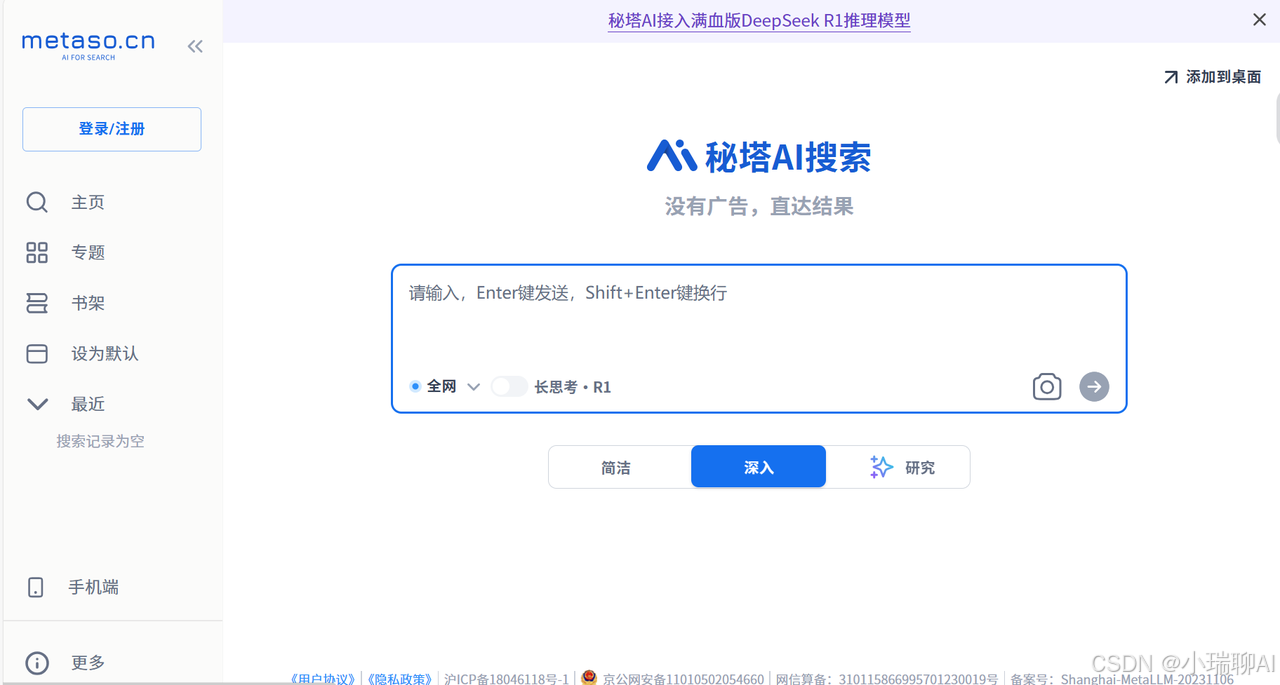
Task: Toggle the 长思考·R1 switch
Action: coord(509,386)
